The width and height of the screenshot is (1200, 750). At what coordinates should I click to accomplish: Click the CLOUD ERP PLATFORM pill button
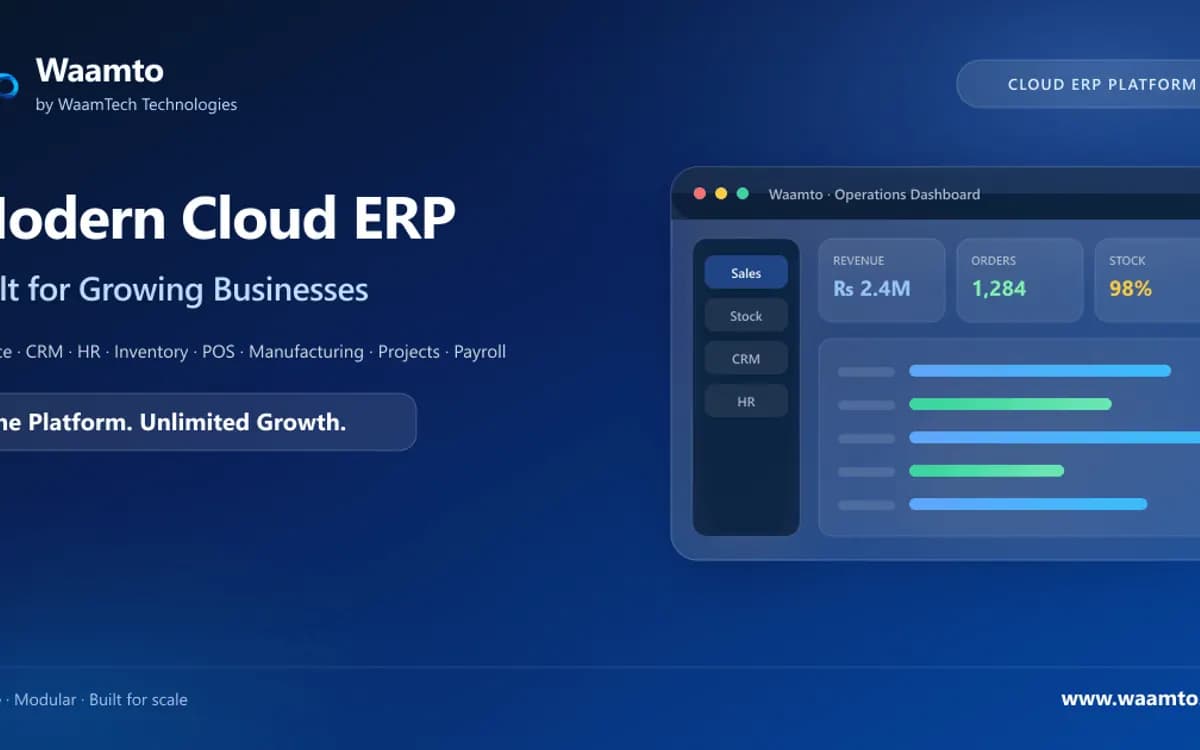1078,84
